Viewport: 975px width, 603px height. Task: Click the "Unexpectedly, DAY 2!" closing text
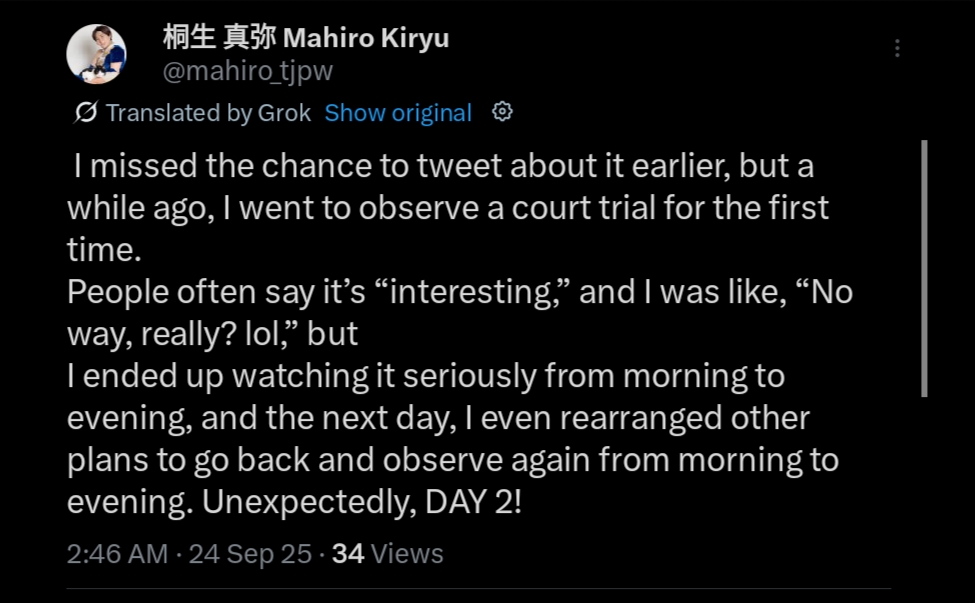point(362,502)
